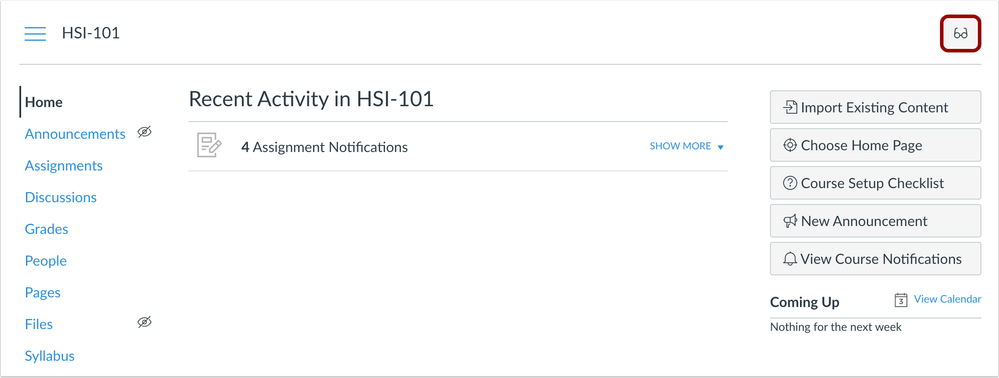Viewport: 999px width, 378px height.
Task: Click the import icon in Import Existing Content
Action: (790, 107)
